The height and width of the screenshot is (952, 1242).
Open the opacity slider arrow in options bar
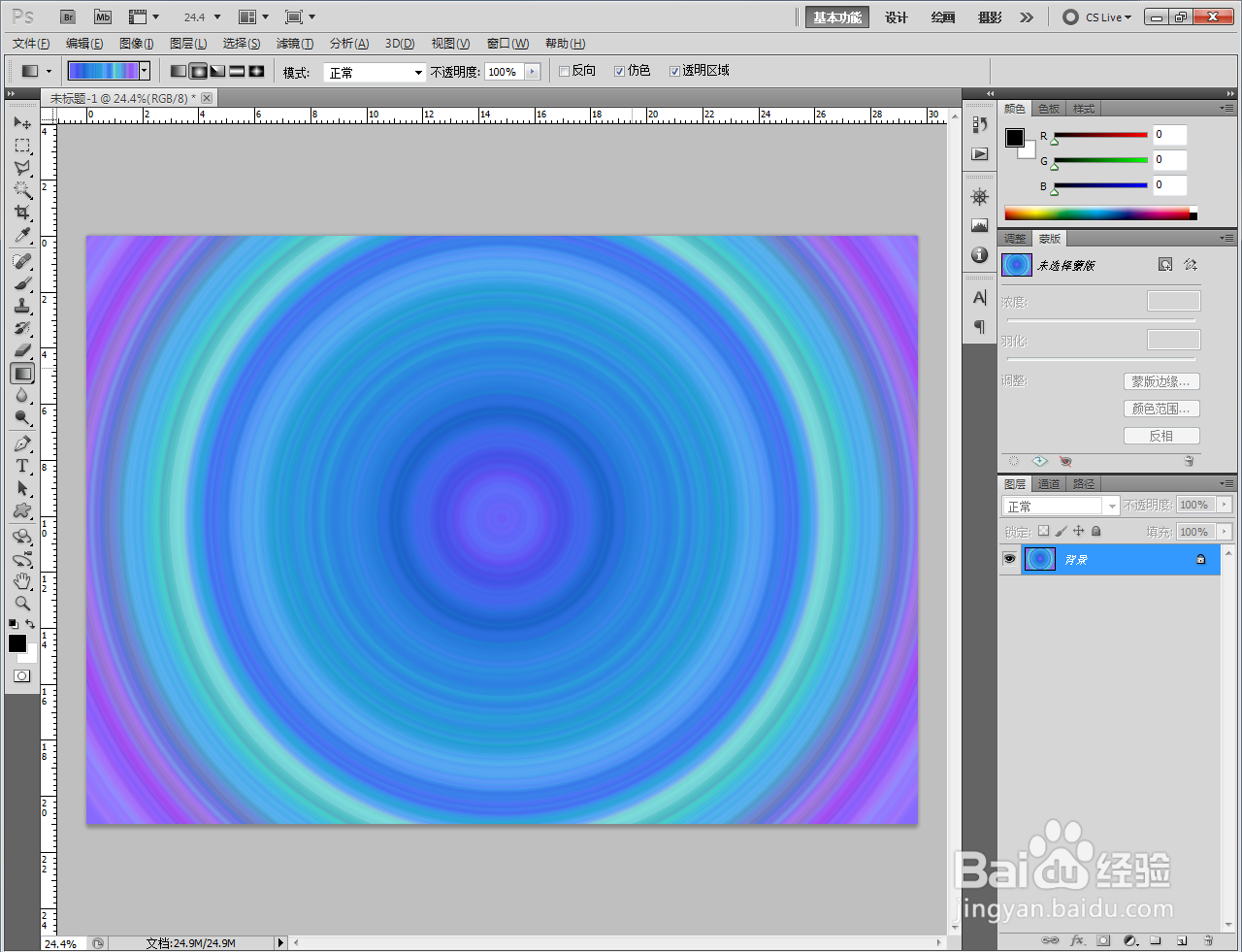[x=532, y=72]
